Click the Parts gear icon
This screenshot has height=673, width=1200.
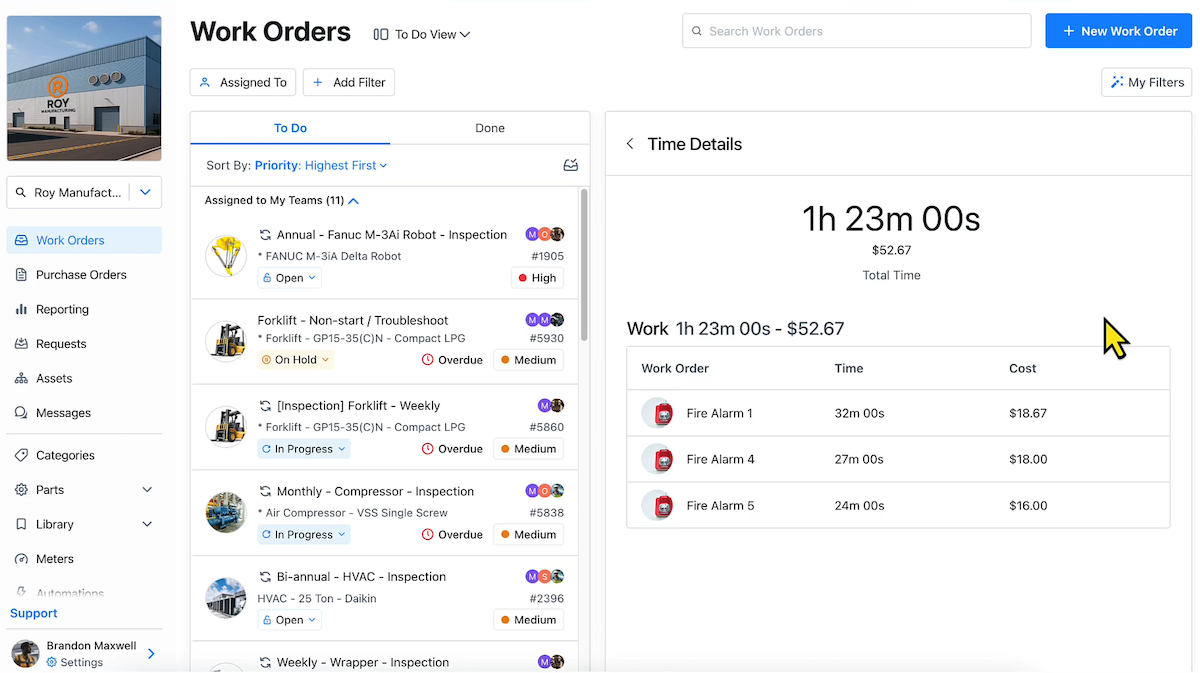(21, 490)
